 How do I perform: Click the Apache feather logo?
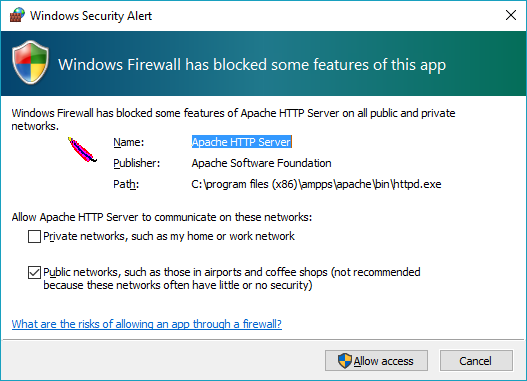pyautogui.click(x=82, y=150)
